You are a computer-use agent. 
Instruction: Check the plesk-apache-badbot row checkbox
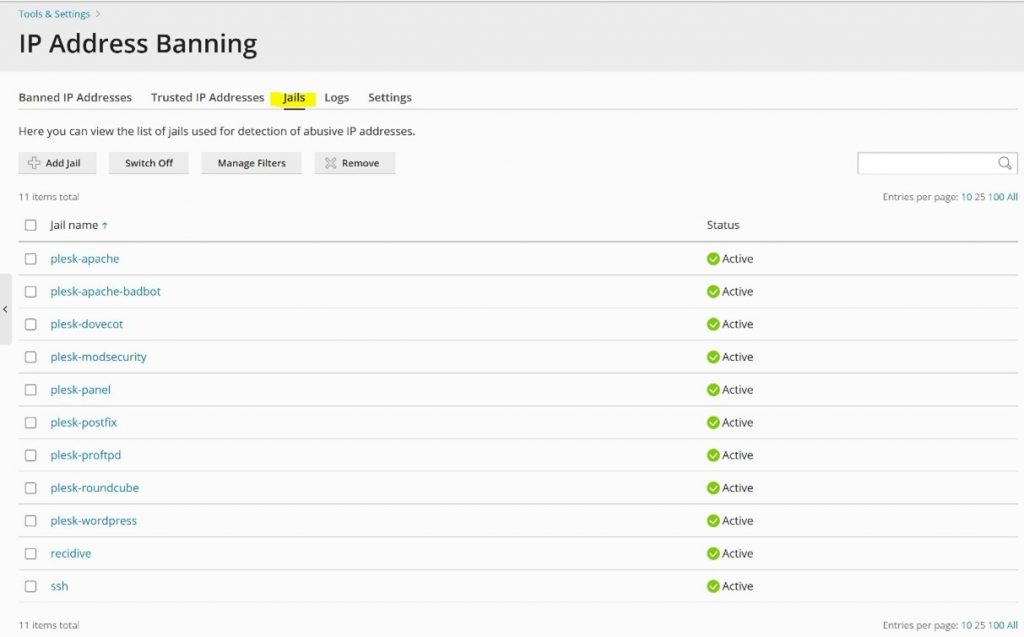coord(31,291)
